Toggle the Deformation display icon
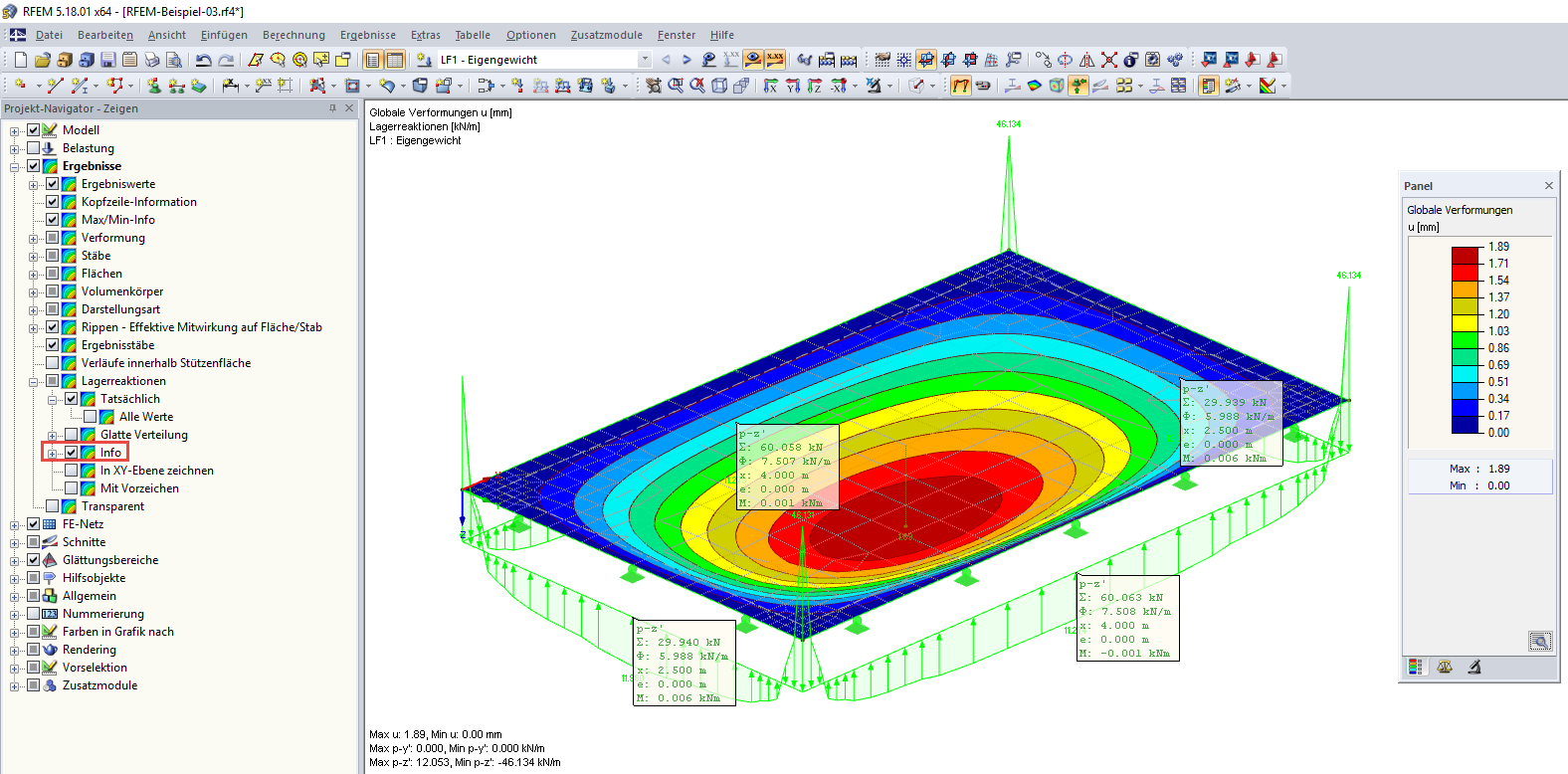 coord(960,86)
